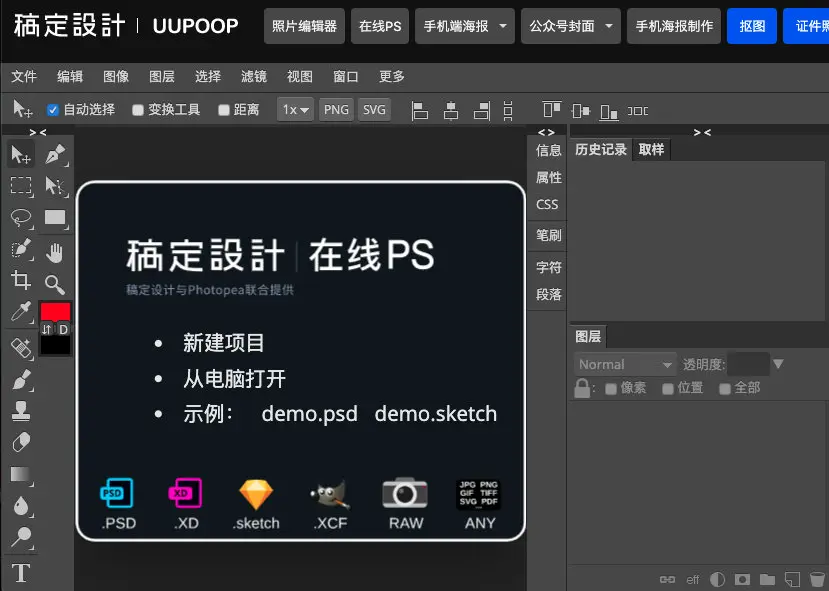Screen dimensions: 829x591
Task: Check the 全部 lock checkbox
Action: coord(725,389)
